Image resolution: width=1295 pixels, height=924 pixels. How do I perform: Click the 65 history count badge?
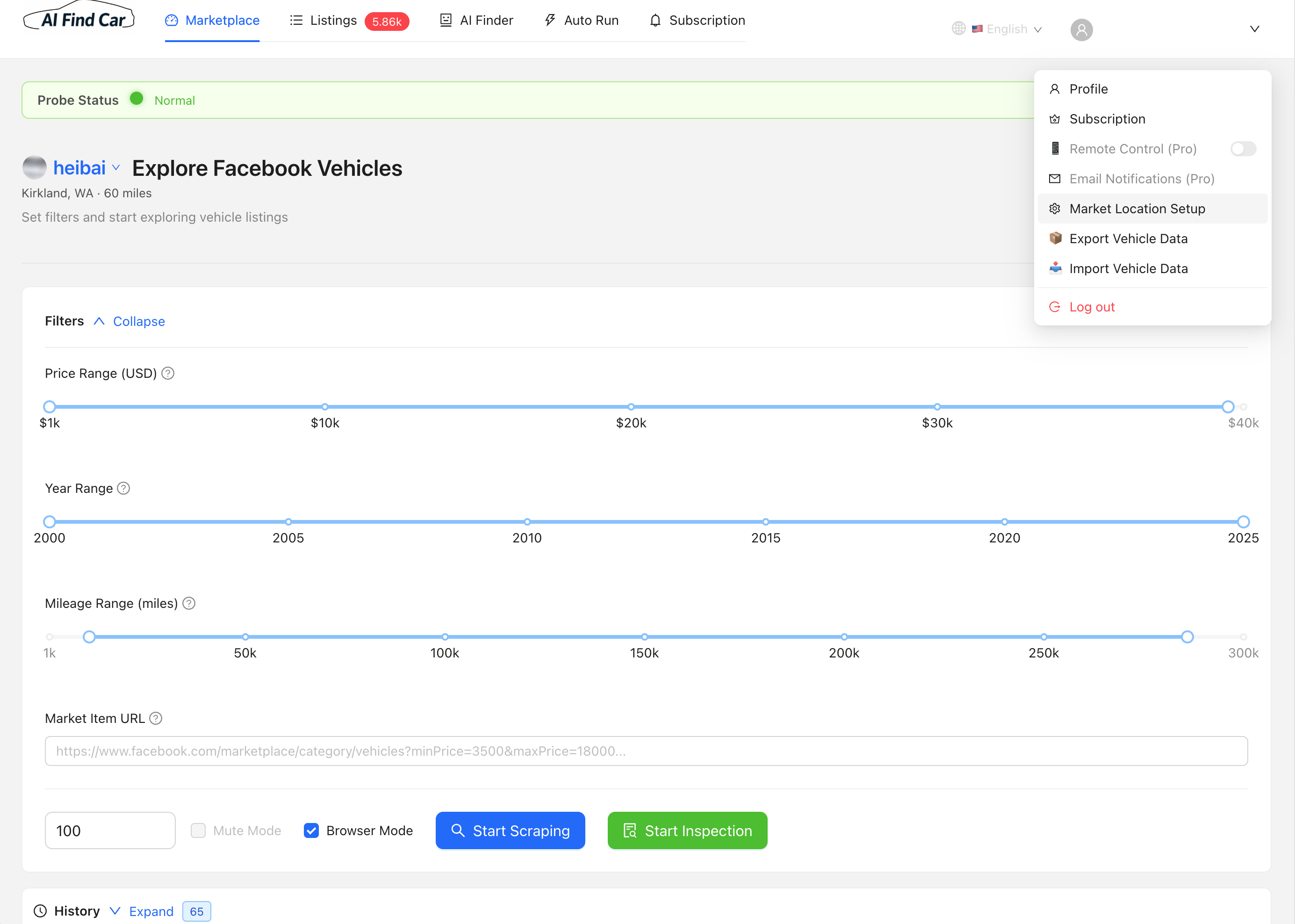[x=197, y=911]
